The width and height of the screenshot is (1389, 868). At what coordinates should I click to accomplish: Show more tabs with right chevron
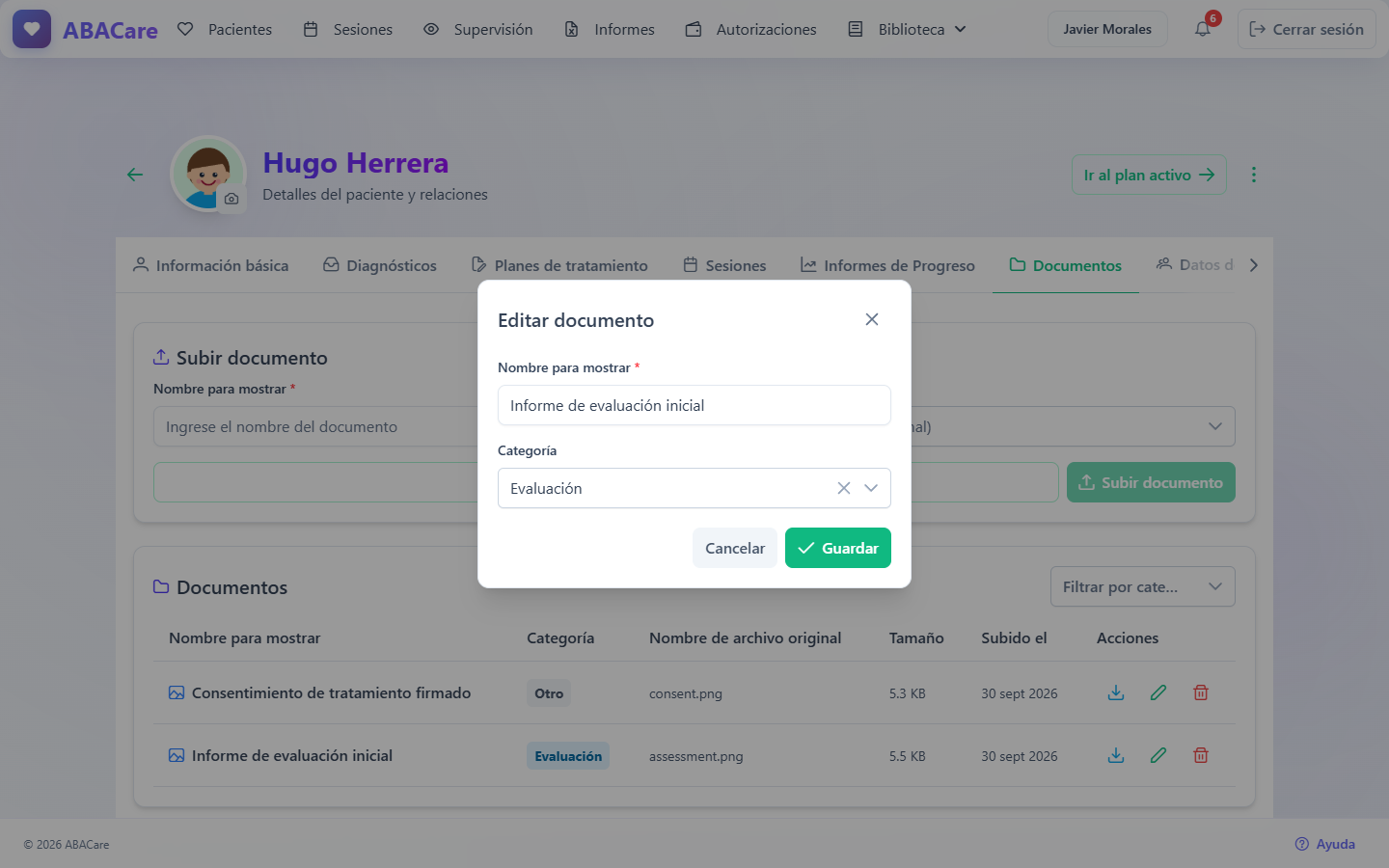click(1254, 265)
